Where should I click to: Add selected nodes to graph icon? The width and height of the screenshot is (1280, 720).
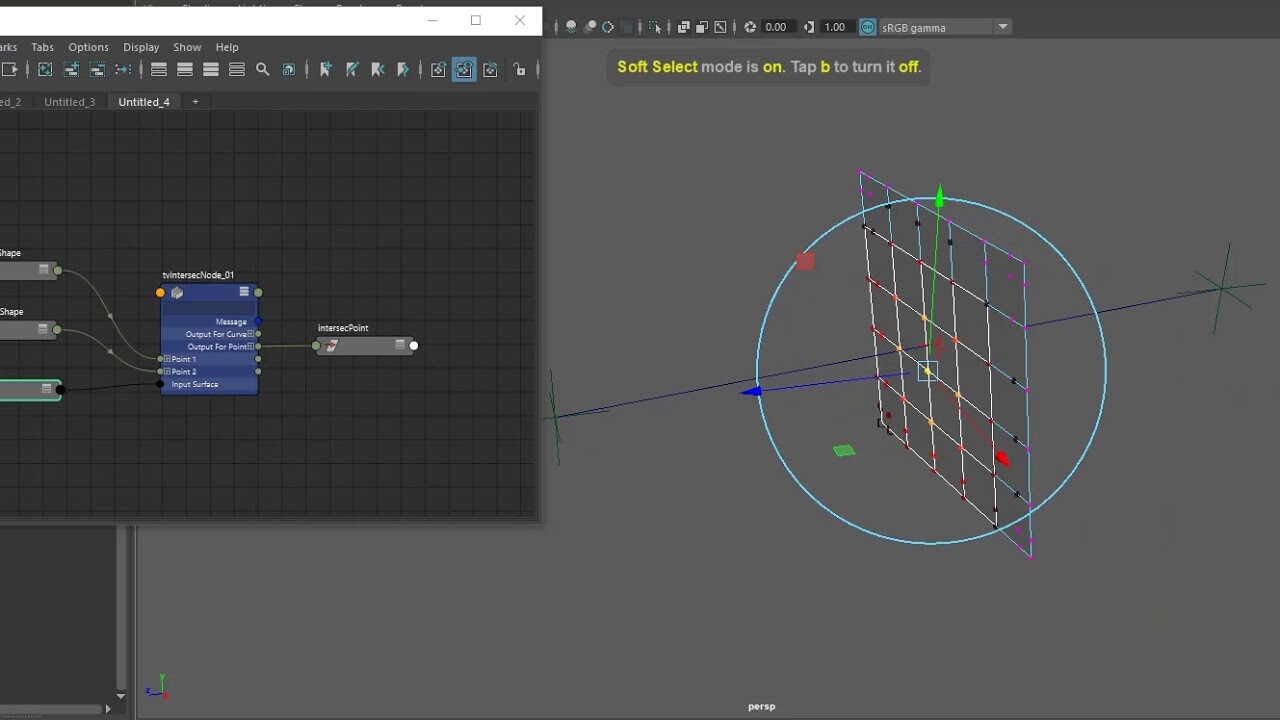click(70, 69)
